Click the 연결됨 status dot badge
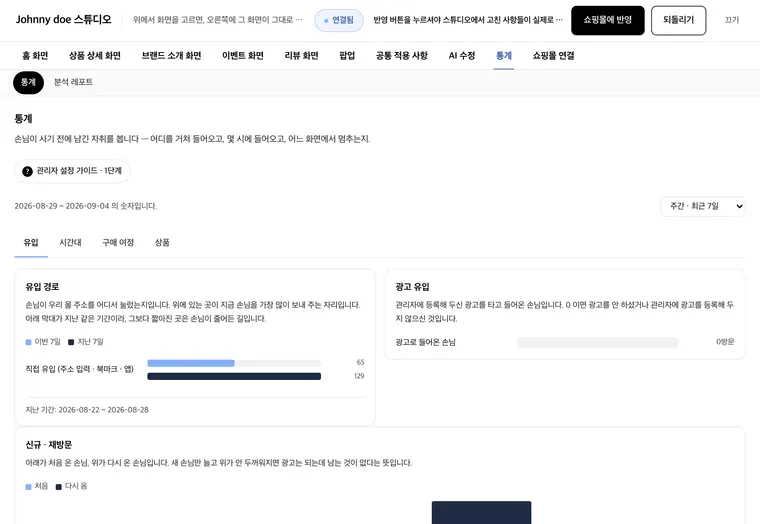The height and width of the screenshot is (524, 760). click(339, 20)
